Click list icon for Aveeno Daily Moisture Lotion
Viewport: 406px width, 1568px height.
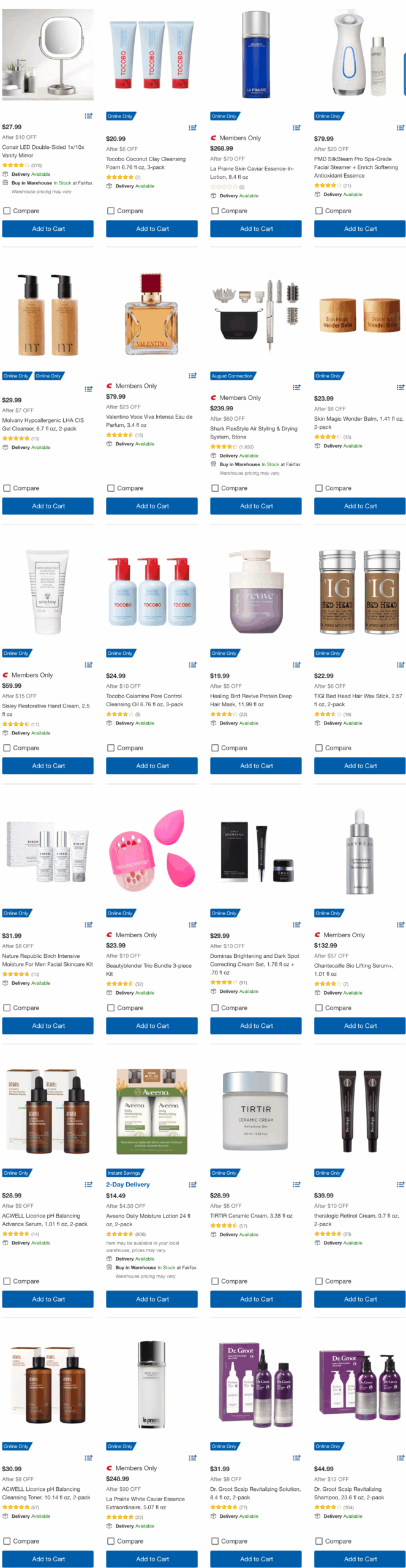pos(192,1184)
